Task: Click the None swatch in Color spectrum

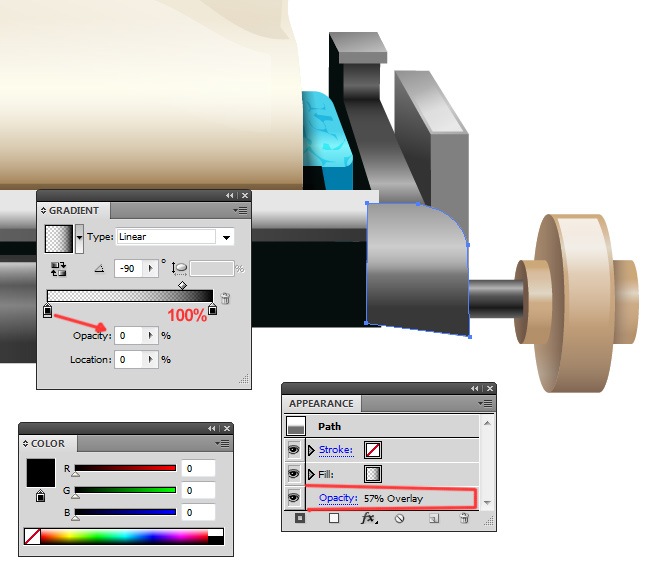Action: [x=32, y=536]
